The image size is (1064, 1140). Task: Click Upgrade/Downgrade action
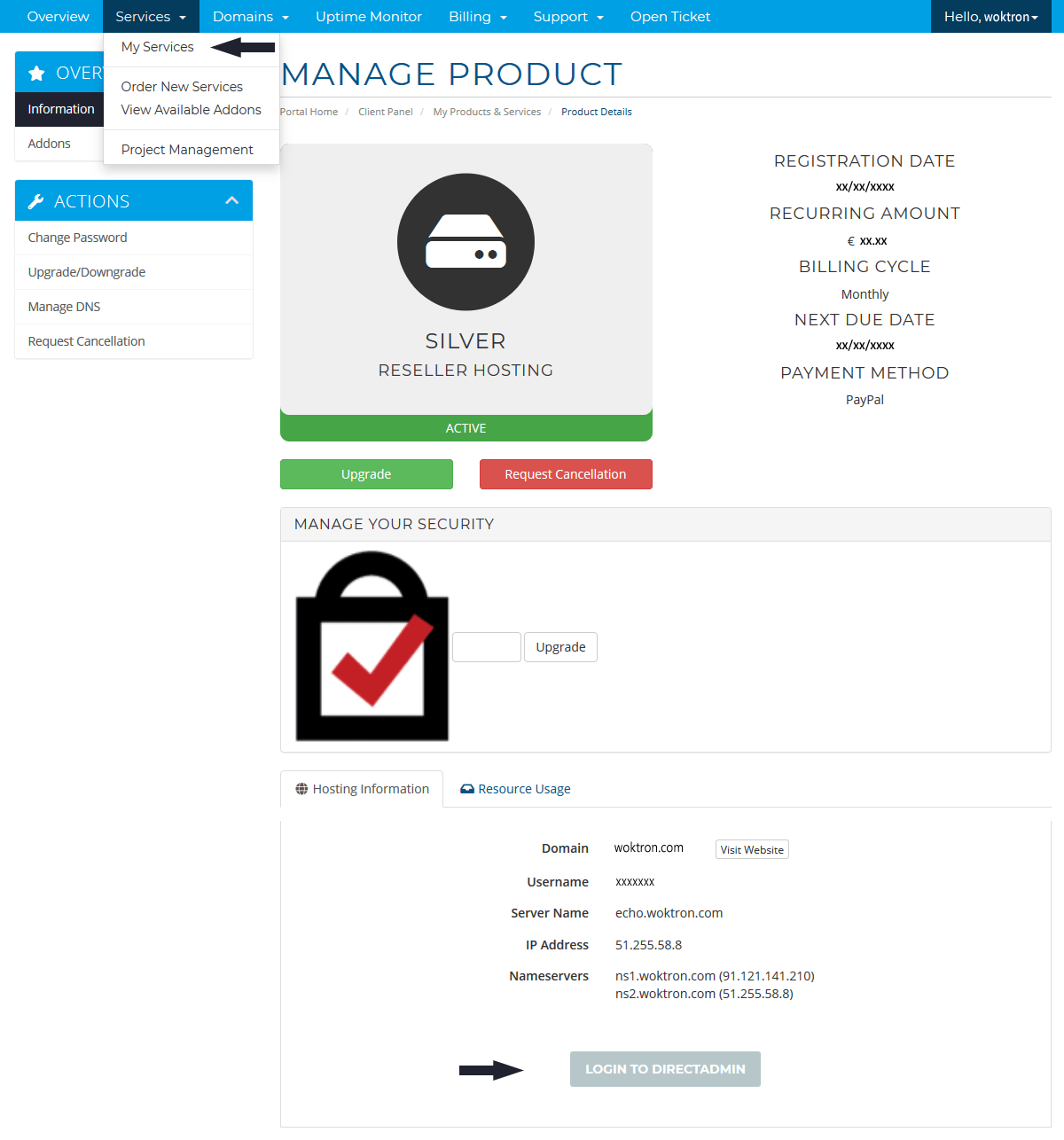click(134, 272)
